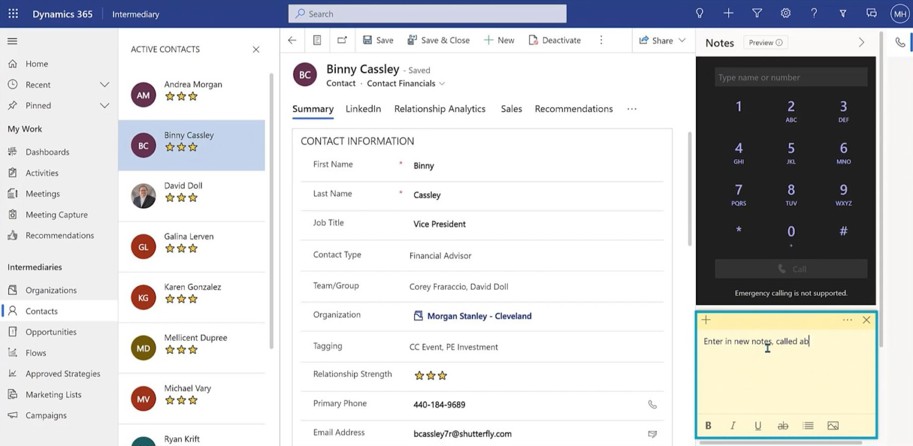The width and height of the screenshot is (913, 446).
Task: Create a New record
Action: pos(499,40)
